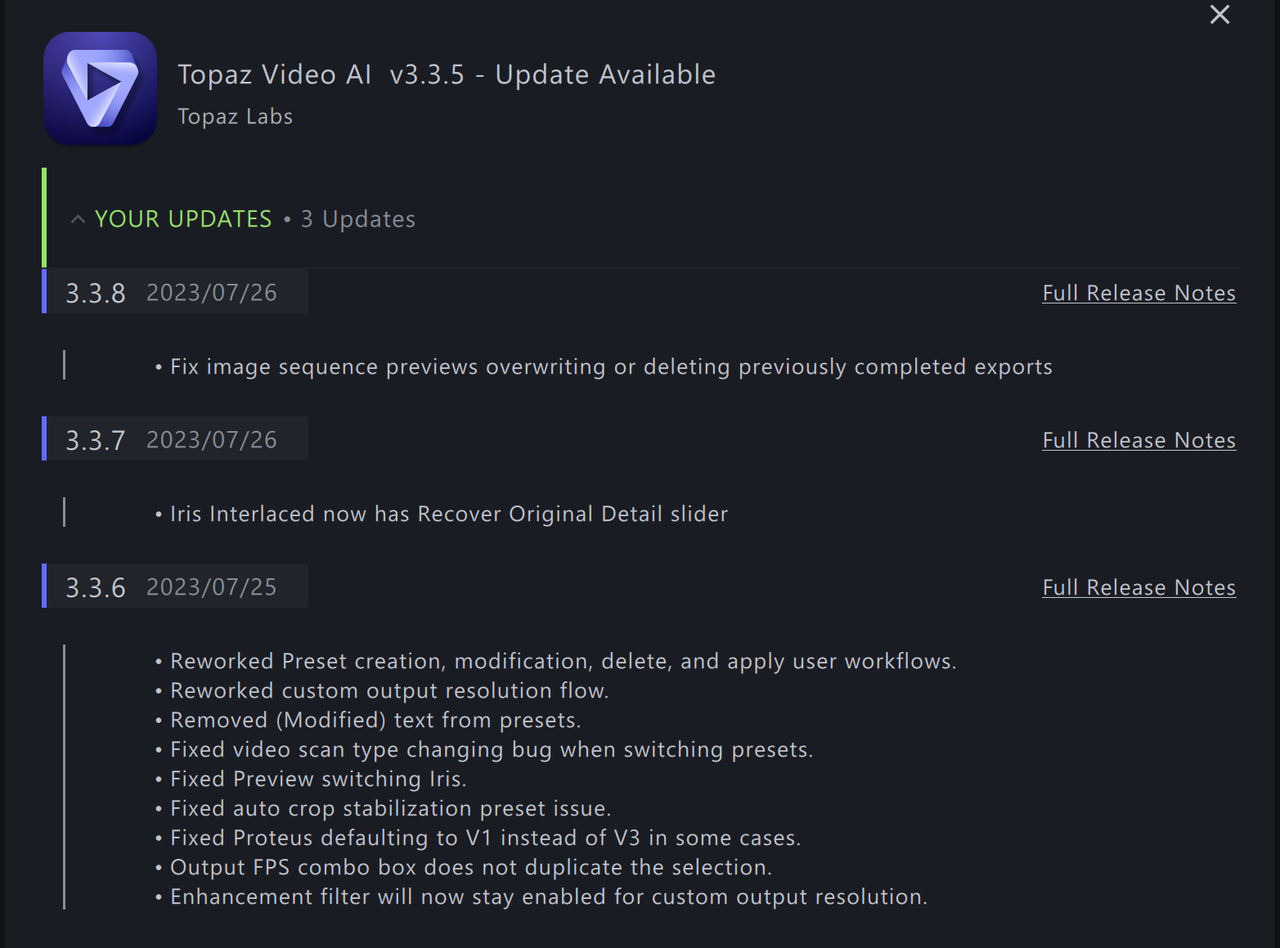This screenshot has width=1280, height=948.
Task: Click the 3 Updates counter text
Action: pyautogui.click(x=358, y=218)
